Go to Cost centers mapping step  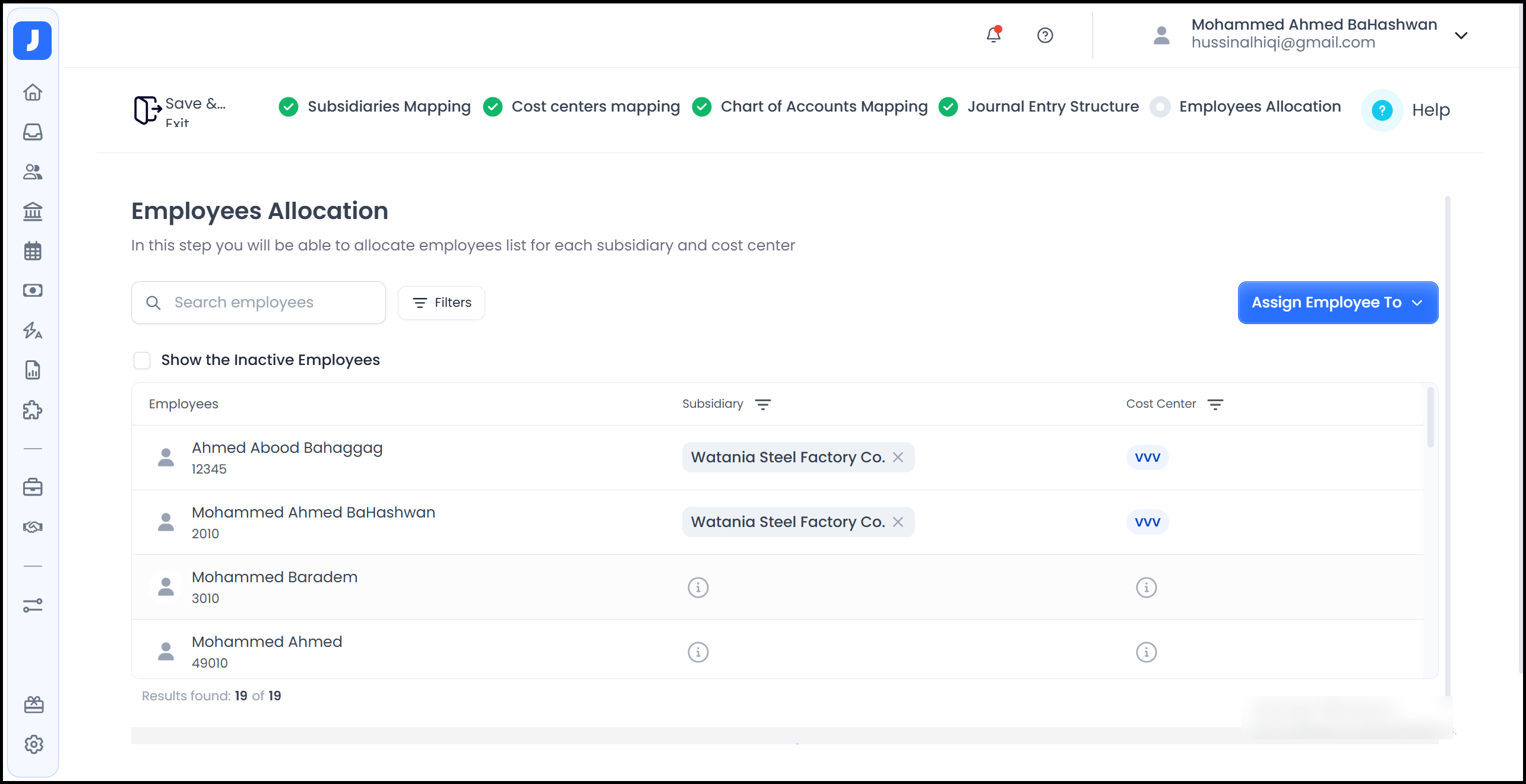[x=595, y=107]
